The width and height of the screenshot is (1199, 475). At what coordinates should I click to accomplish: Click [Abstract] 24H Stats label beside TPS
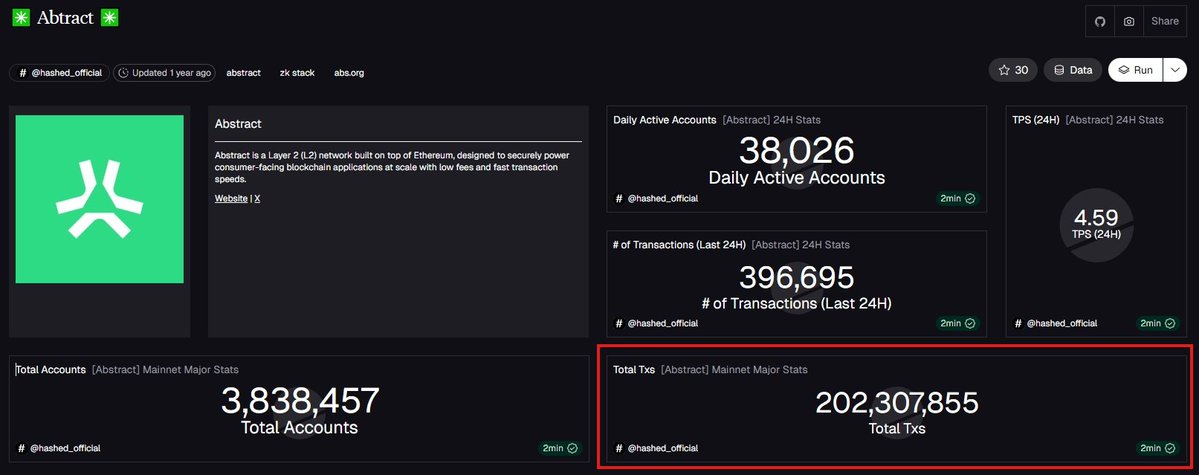click(x=1115, y=120)
